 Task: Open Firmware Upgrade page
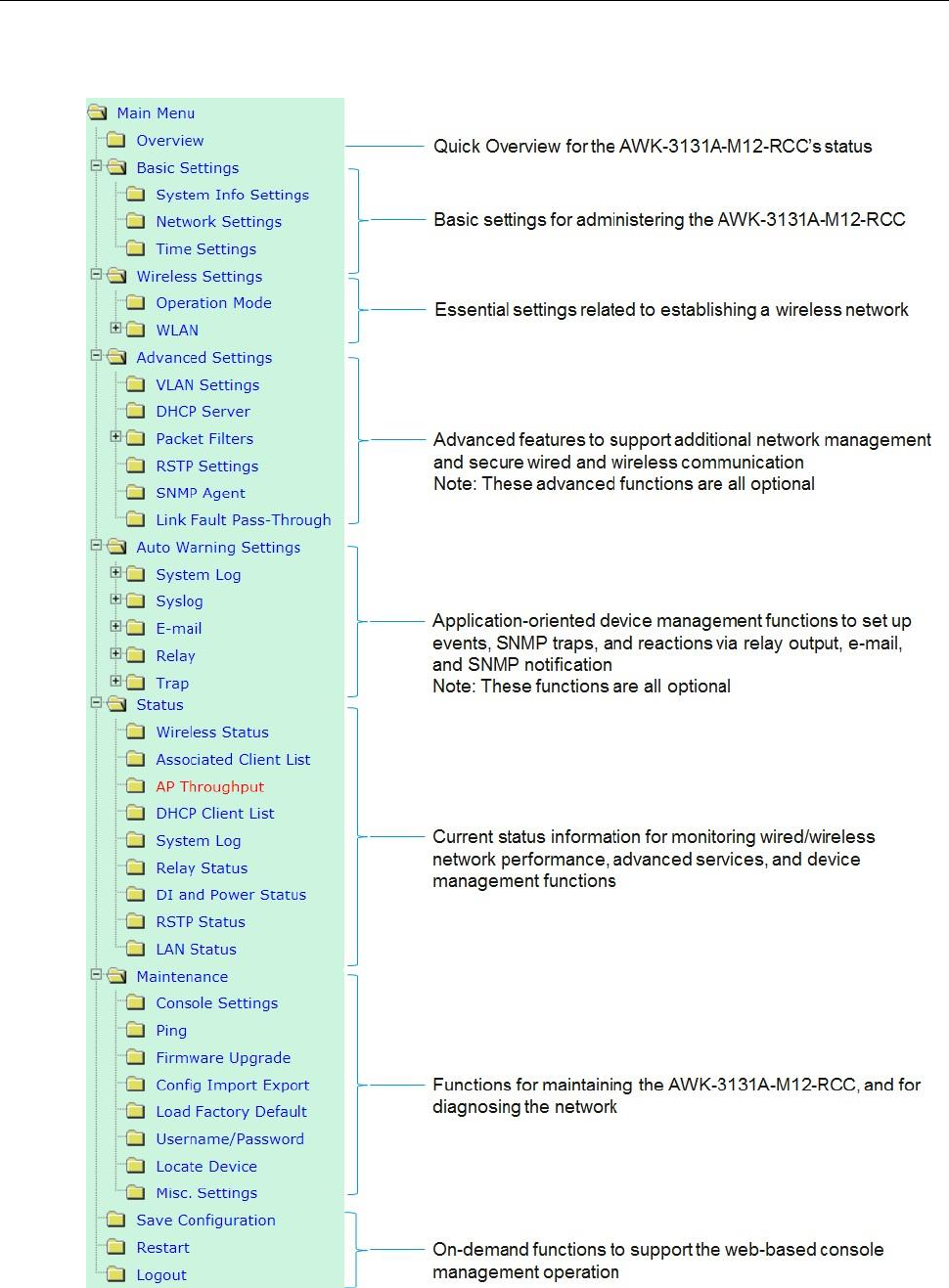click(x=223, y=1058)
